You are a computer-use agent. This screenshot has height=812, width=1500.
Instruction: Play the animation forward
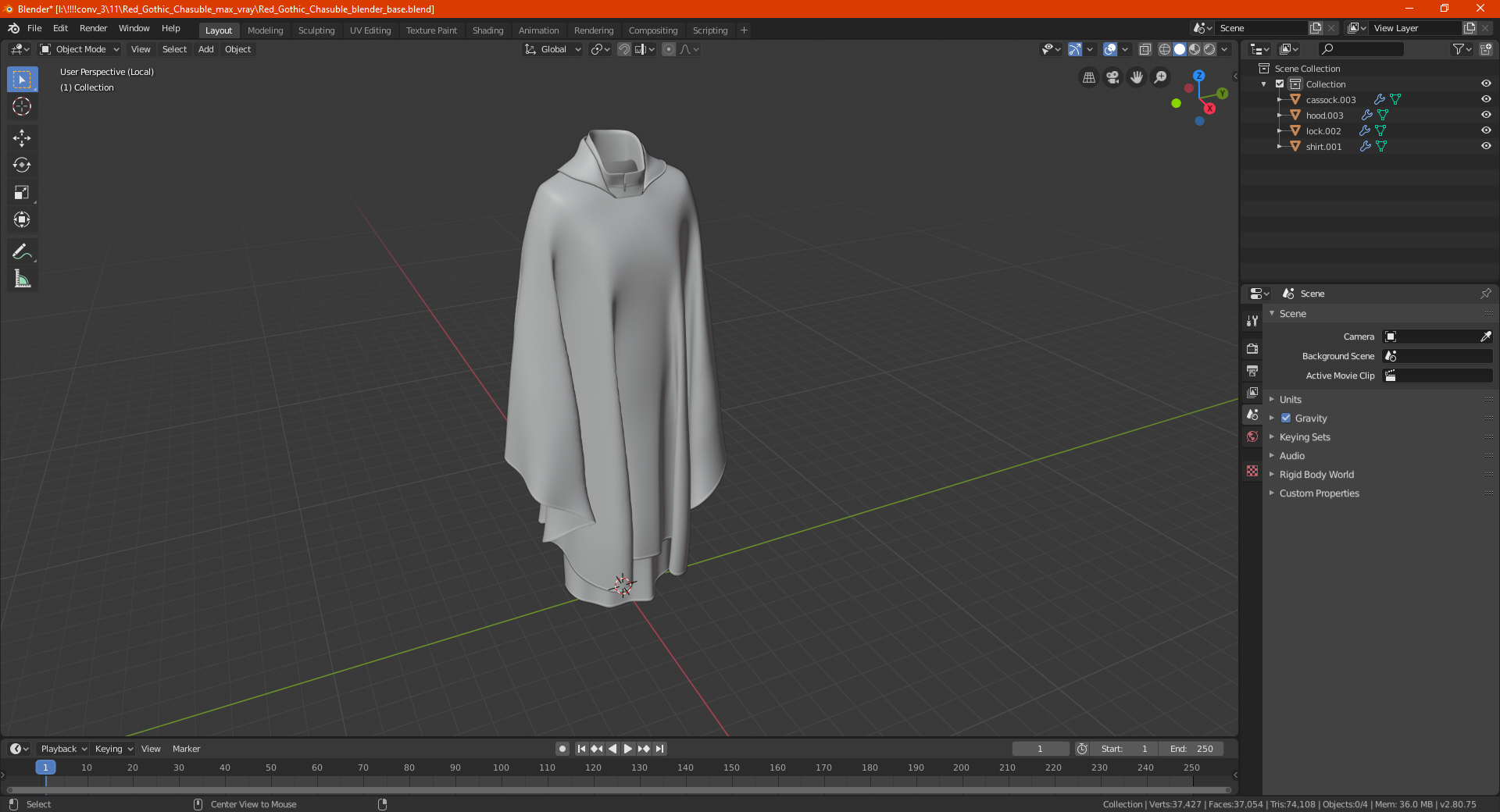[x=628, y=749]
